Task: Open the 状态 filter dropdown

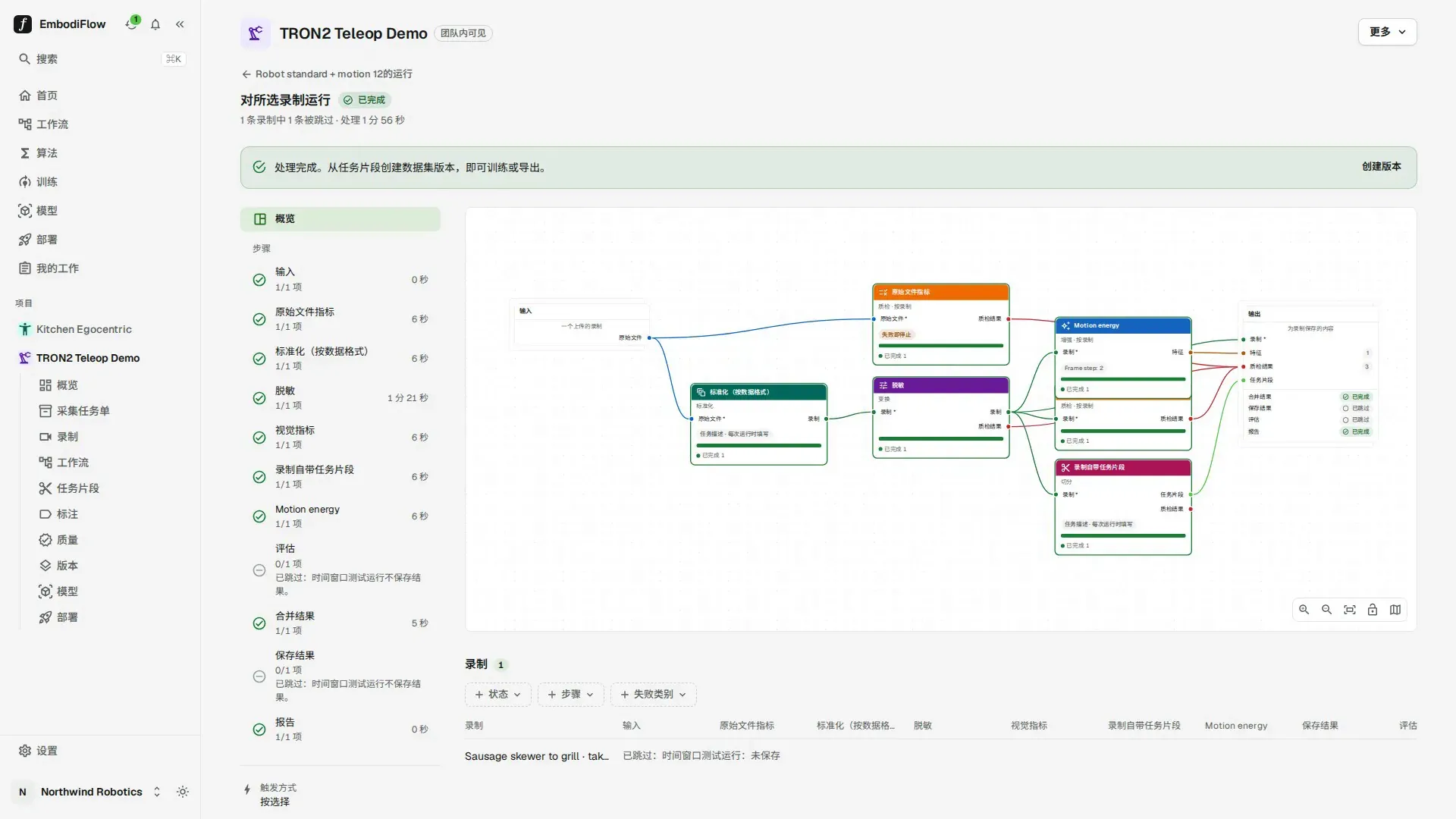Action: click(498, 695)
